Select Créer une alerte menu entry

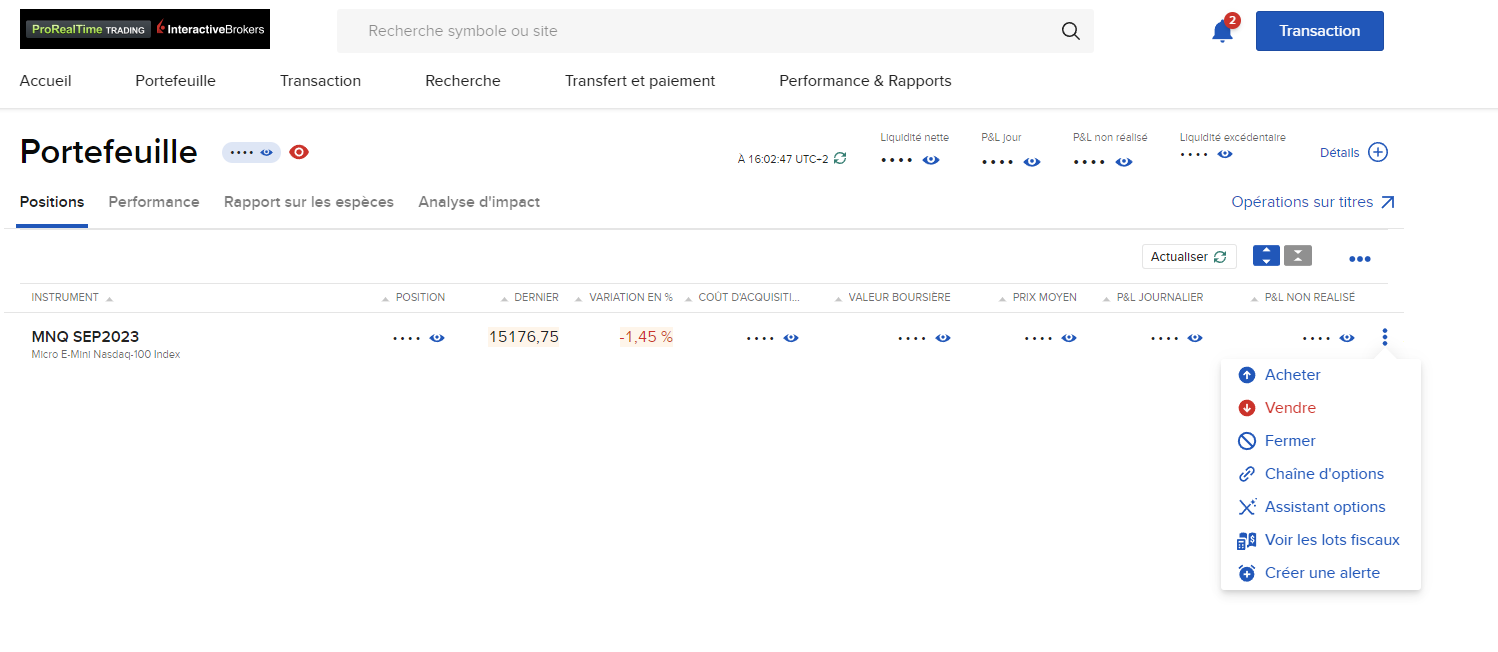coord(1322,573)
